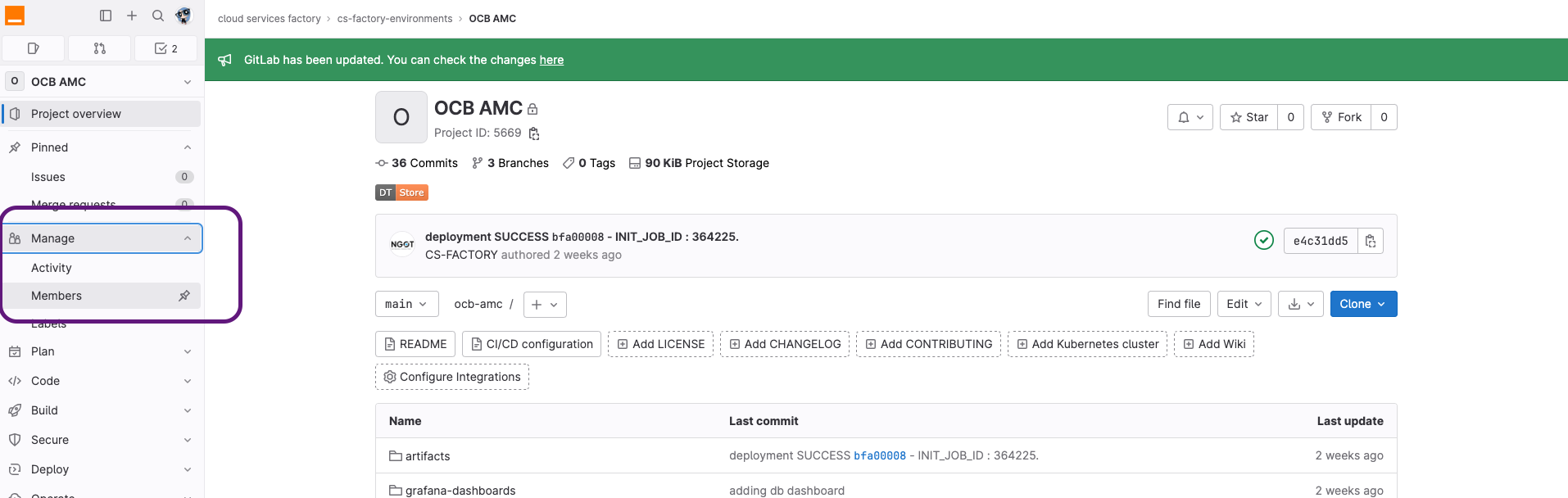This screenshot has width=1568, height=498.
Task: Collapse the Pinned section
Action: (x=102, y=147)
